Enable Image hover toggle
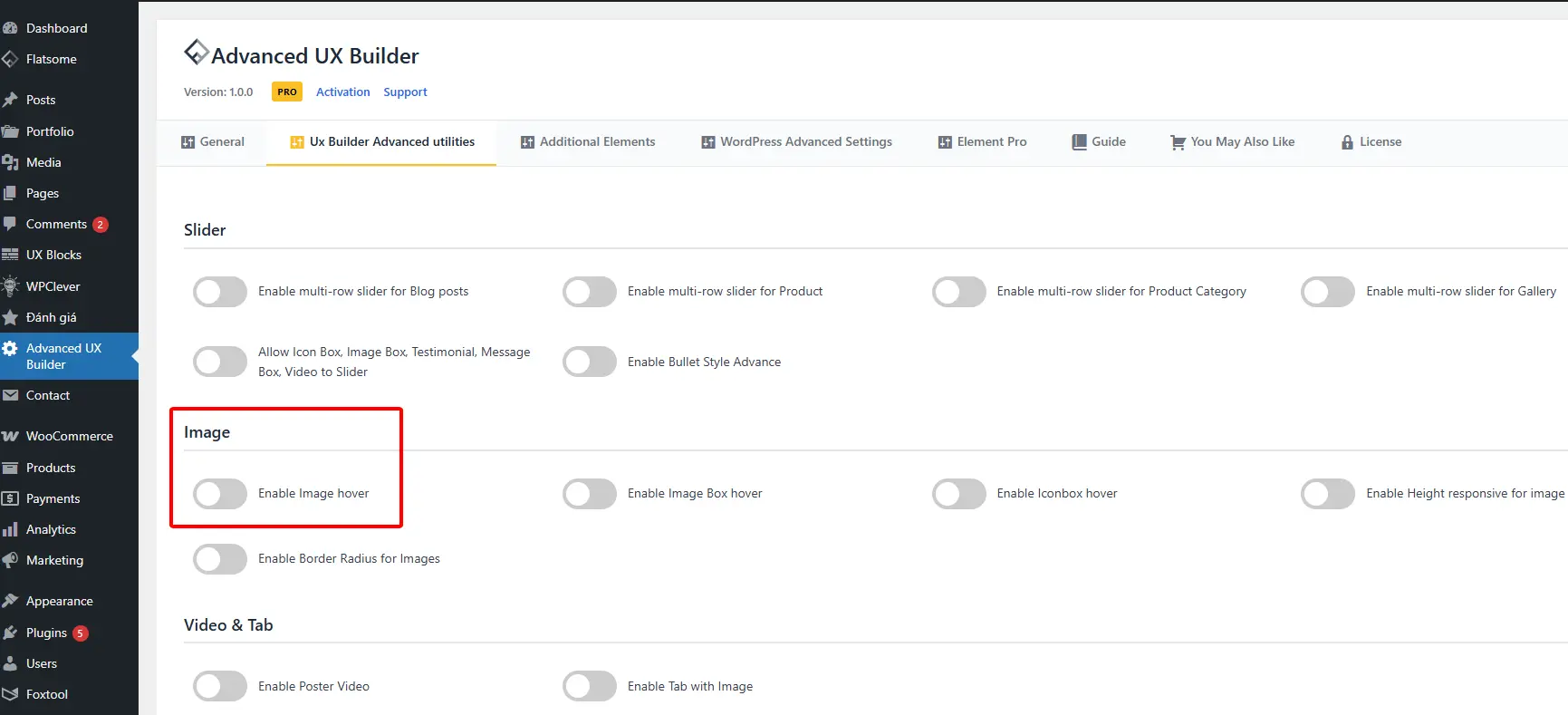 click(x=220, y=494)
